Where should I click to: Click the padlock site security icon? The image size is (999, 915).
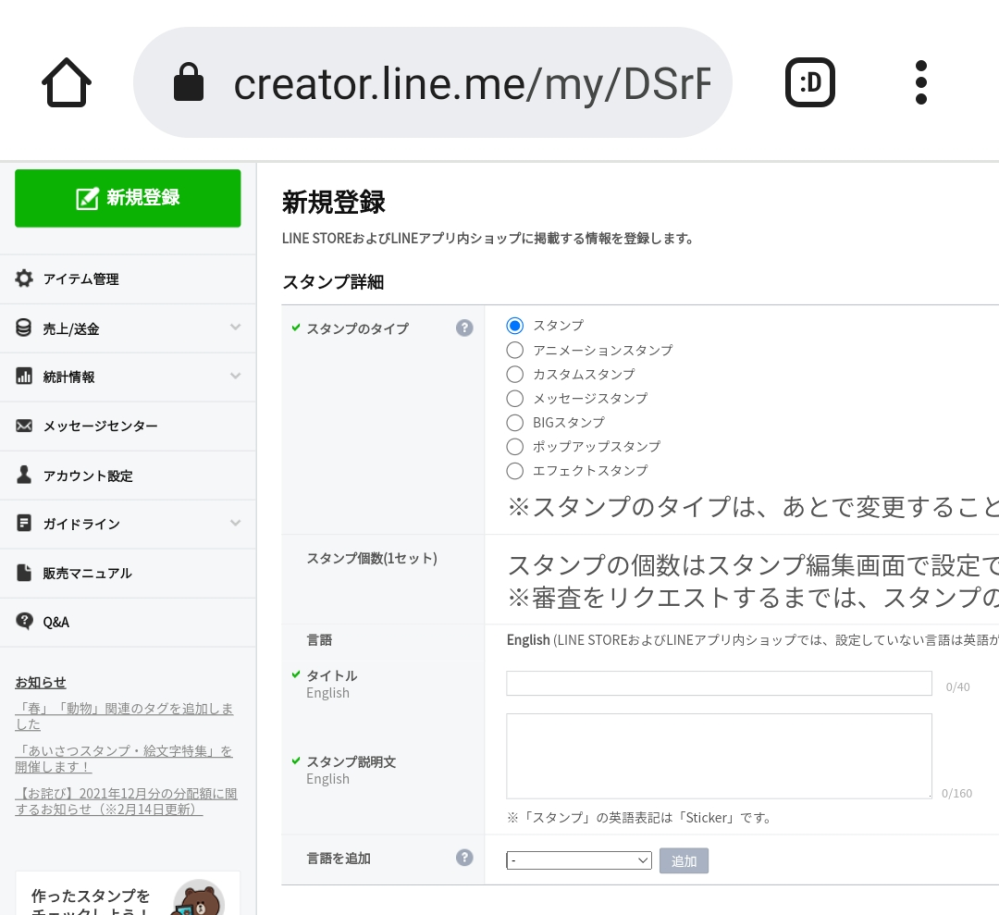pos(189,82)
